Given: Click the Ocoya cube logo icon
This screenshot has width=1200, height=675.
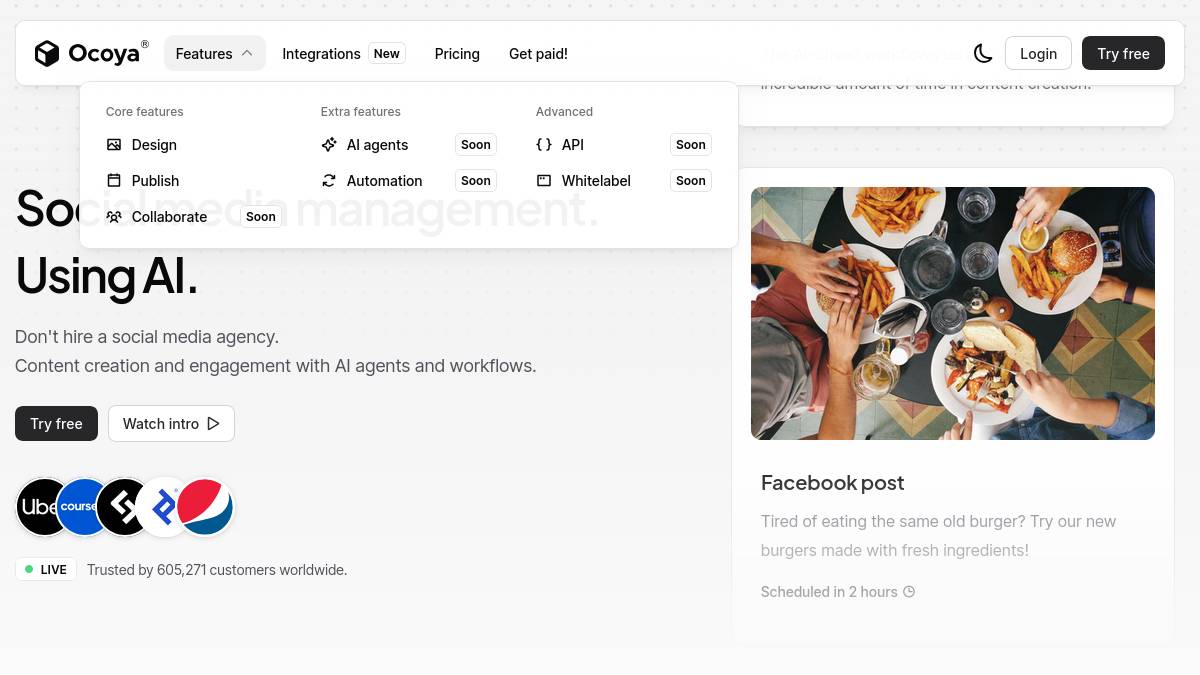Looking at the screenshot, I should click(x=47, y=53).
